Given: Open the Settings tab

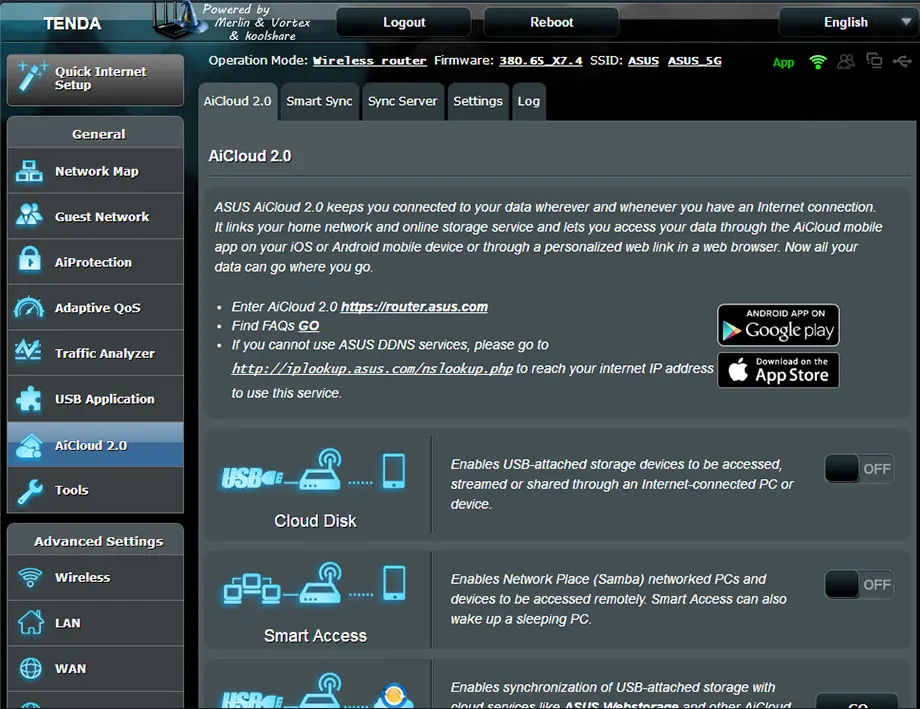Looking at the screenshot, I should 478,102.
